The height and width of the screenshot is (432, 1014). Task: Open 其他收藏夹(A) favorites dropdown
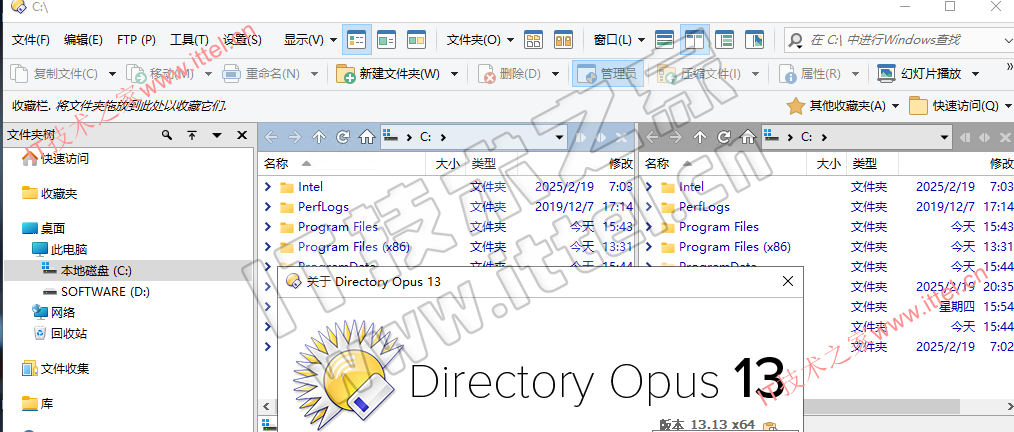coord(843,105)
